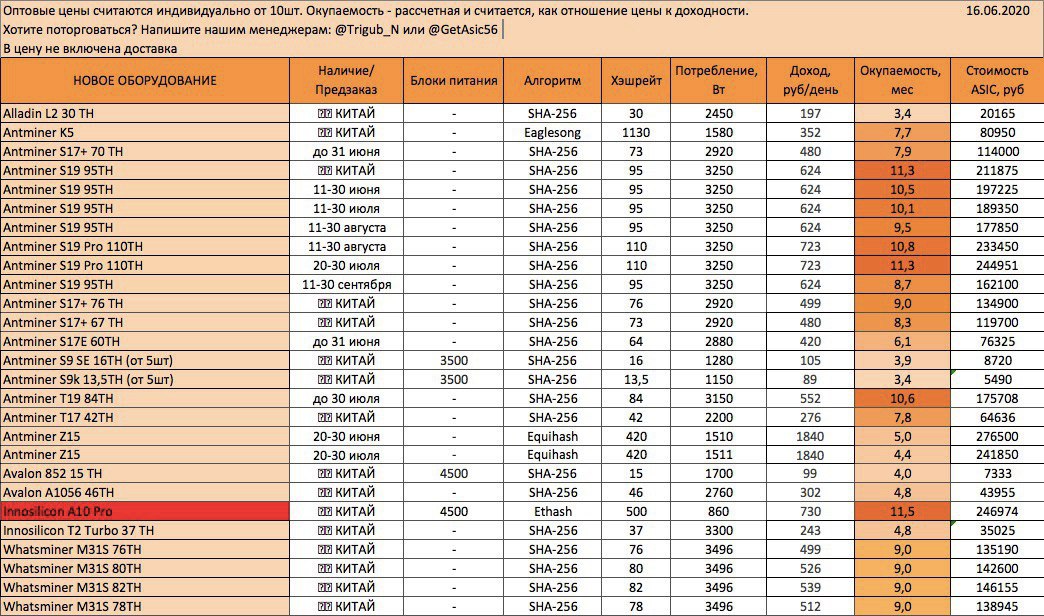
Task: Click the income cell "730"
Action: 810,511
